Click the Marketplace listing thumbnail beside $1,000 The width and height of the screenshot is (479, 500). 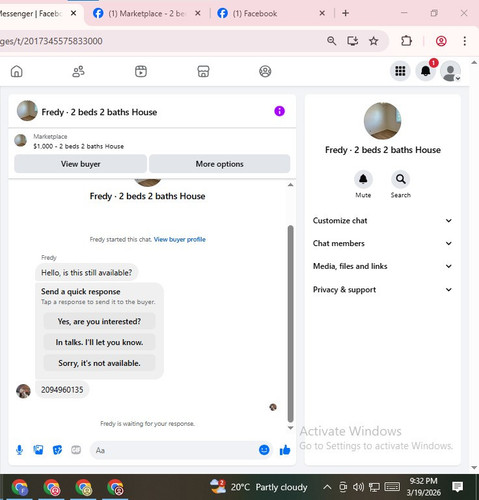point(20,140)
